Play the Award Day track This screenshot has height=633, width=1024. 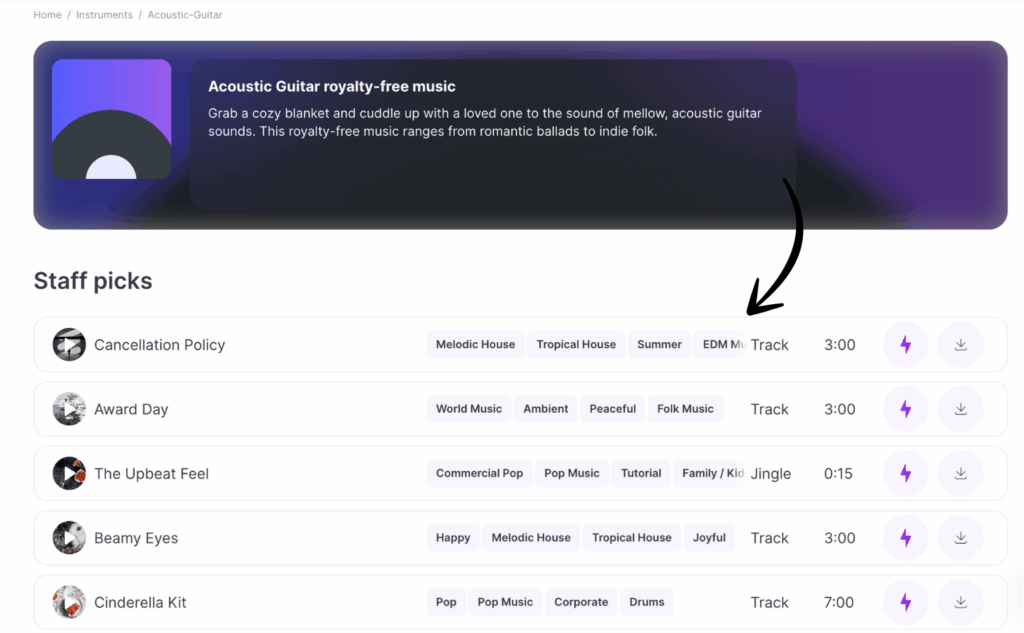pyautogui.click(x=69, y=409)
